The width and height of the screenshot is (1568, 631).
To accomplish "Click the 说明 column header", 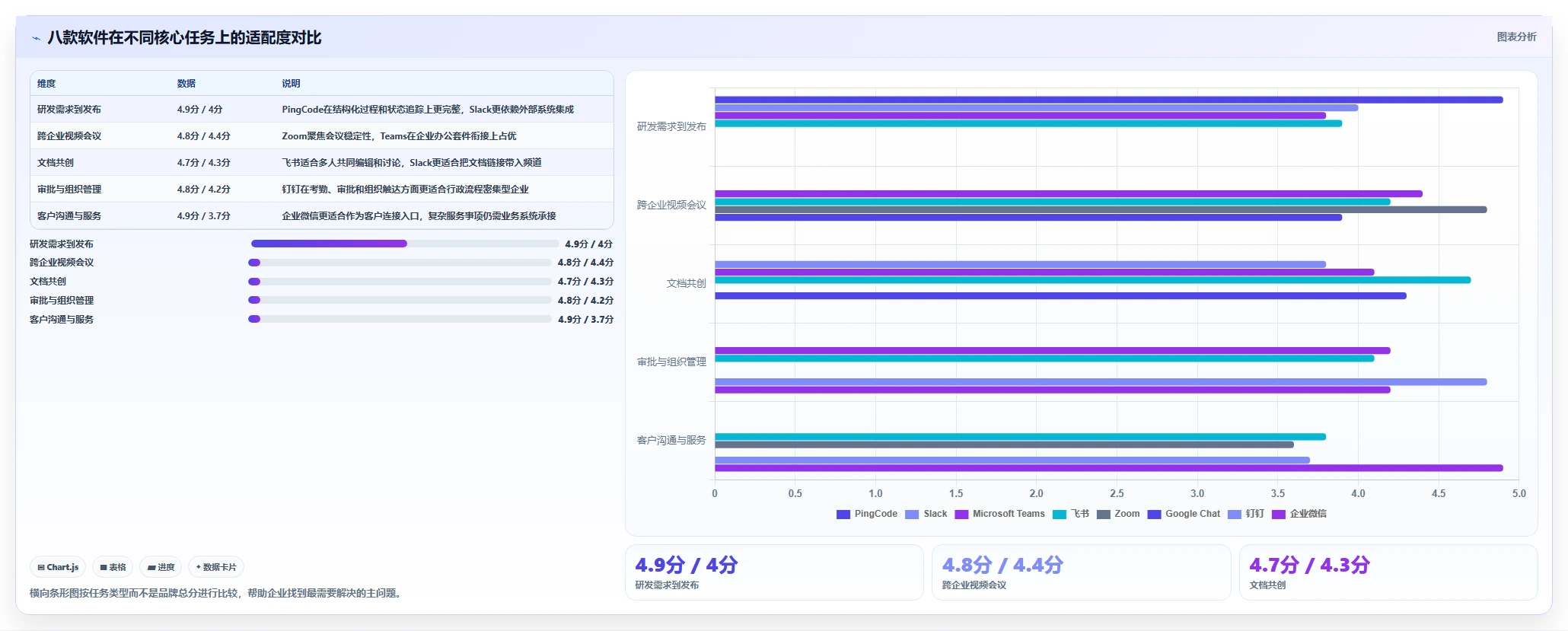I will 291,84.
